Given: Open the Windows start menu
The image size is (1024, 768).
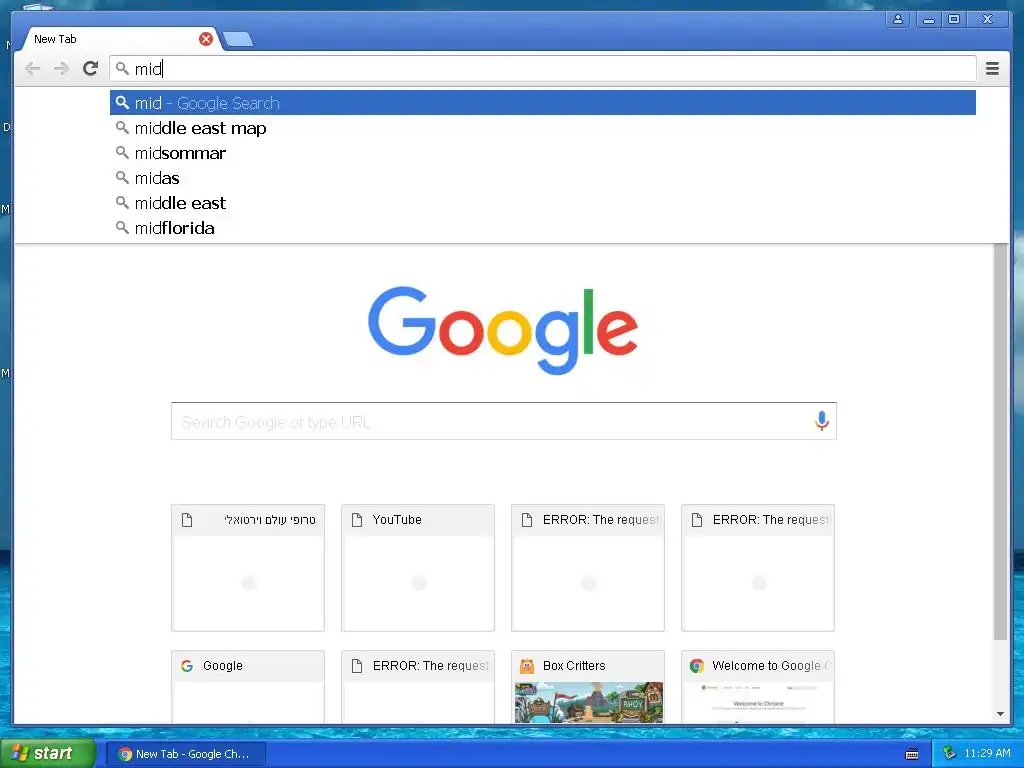Looking at the screenshot, I should tap(48, 754).
